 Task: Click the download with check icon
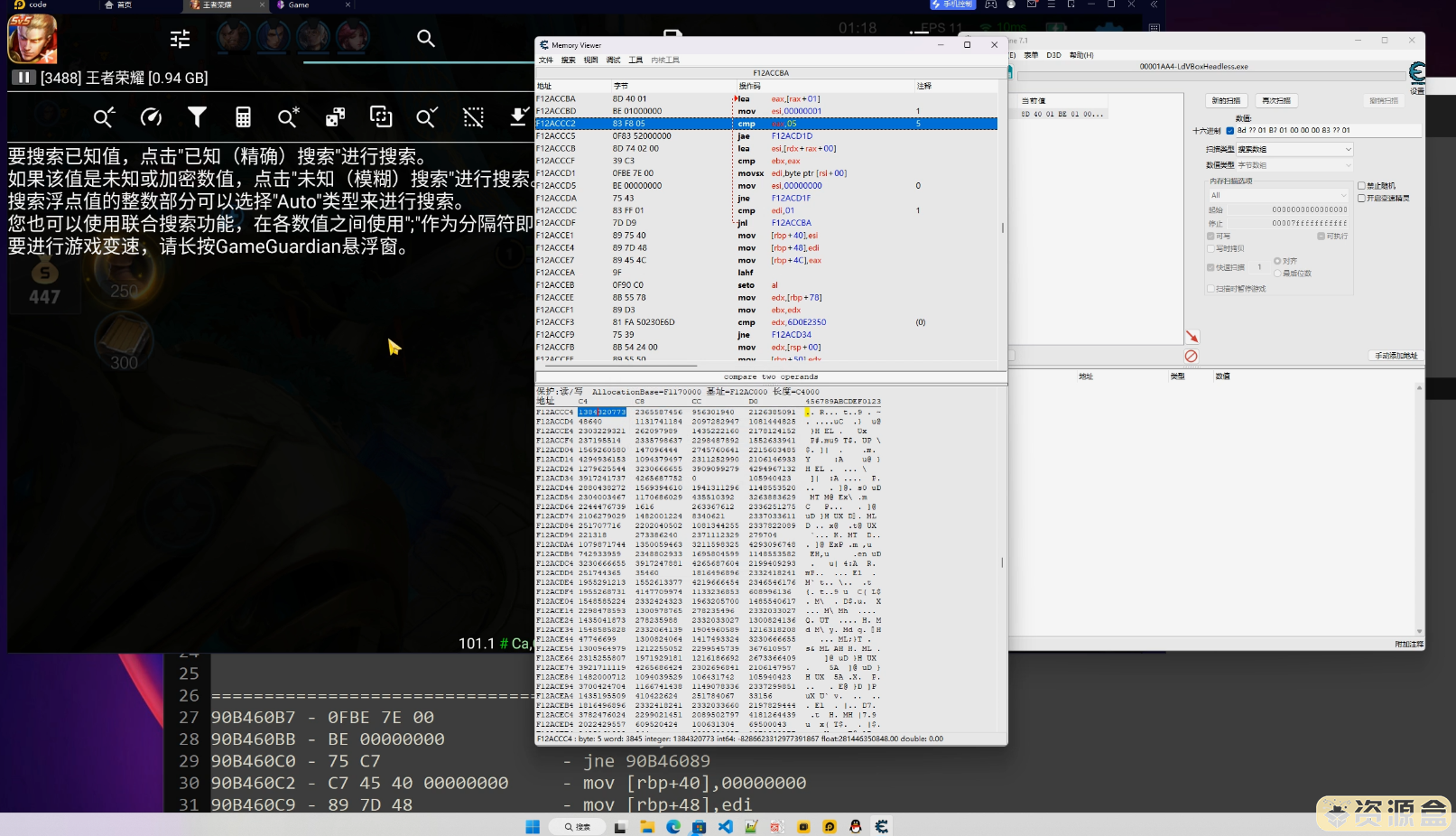[519, 116]
